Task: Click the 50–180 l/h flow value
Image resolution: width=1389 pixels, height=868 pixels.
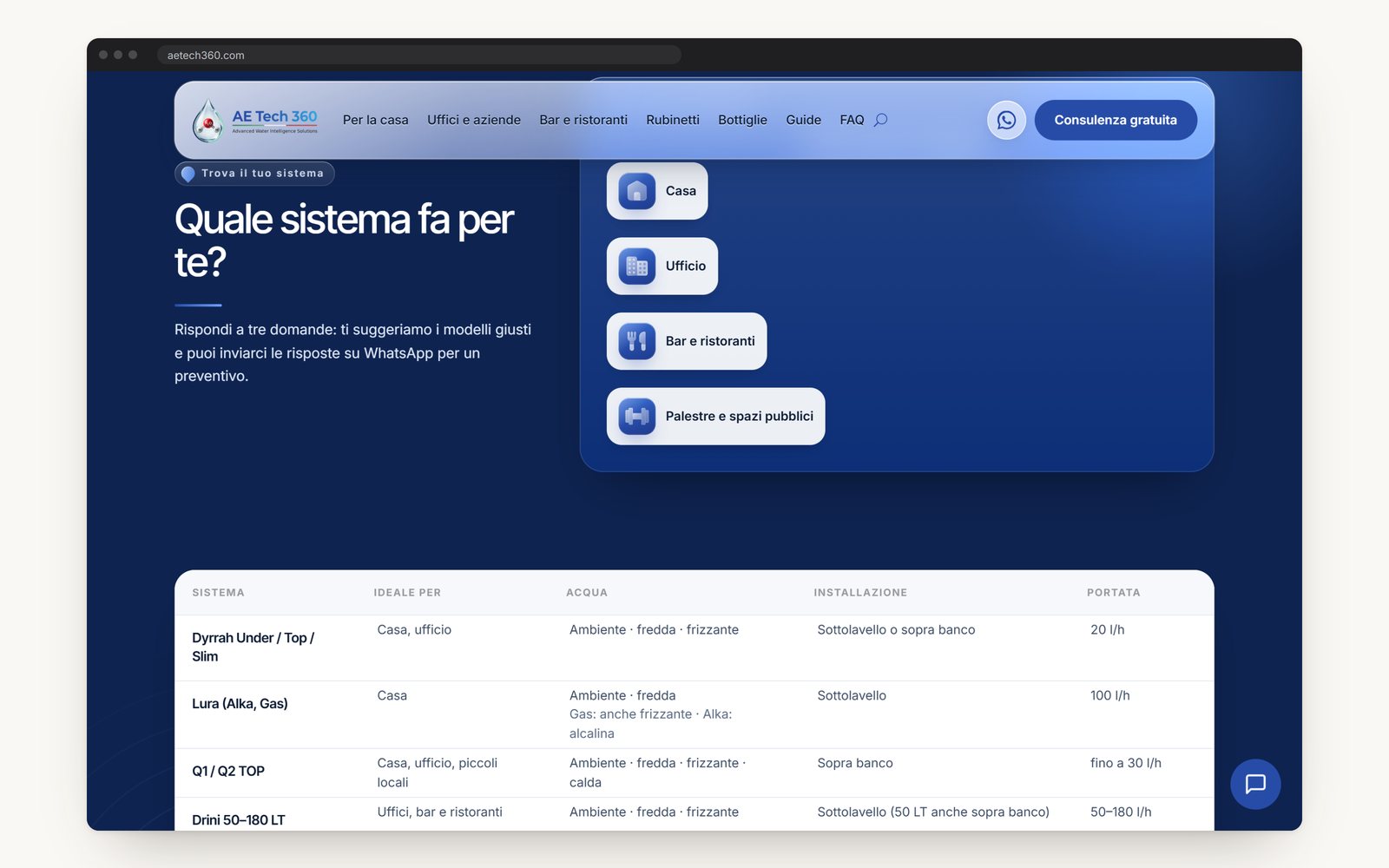Action: (1121, 812)
